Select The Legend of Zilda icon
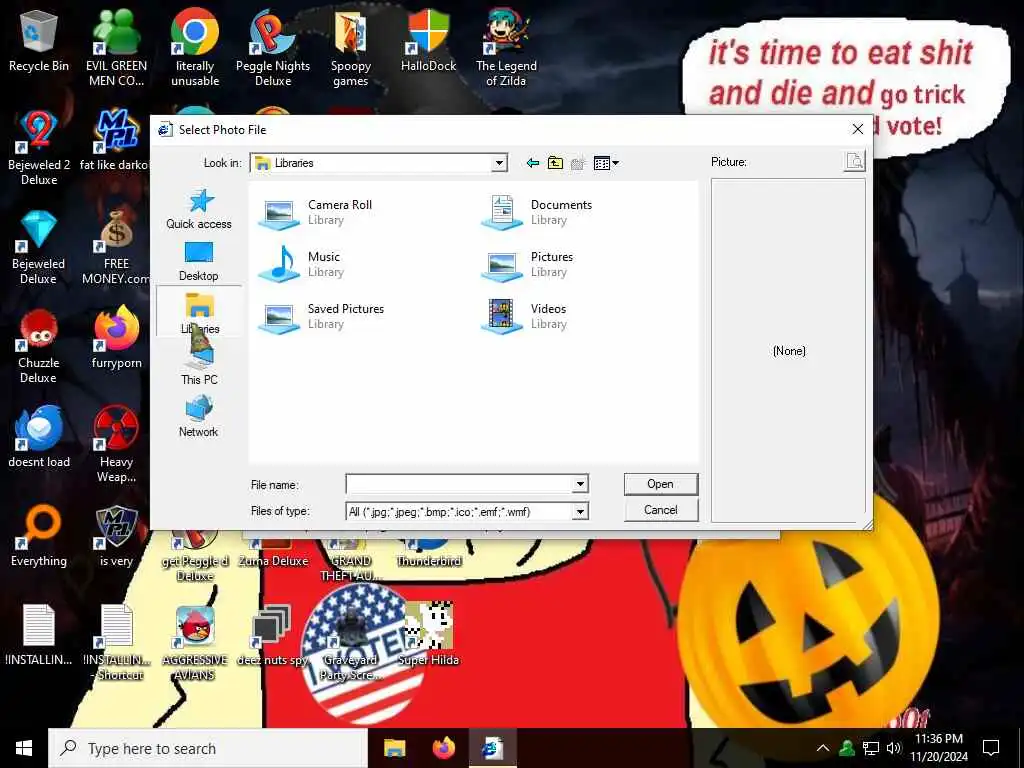The width and height of the screenshot is (1024, 768). (x=506, y=47)
